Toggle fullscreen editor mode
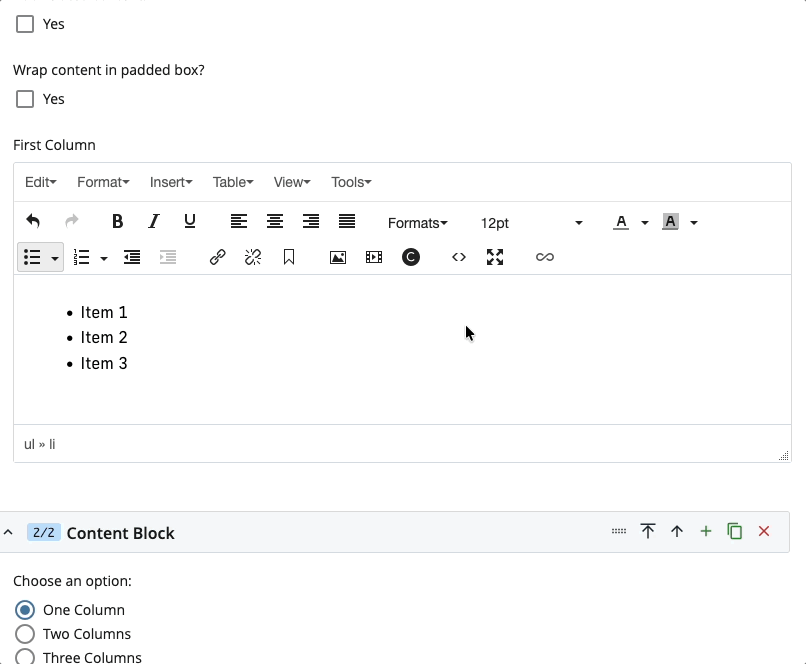The image size is (806, 664). (x=495, y=257)
